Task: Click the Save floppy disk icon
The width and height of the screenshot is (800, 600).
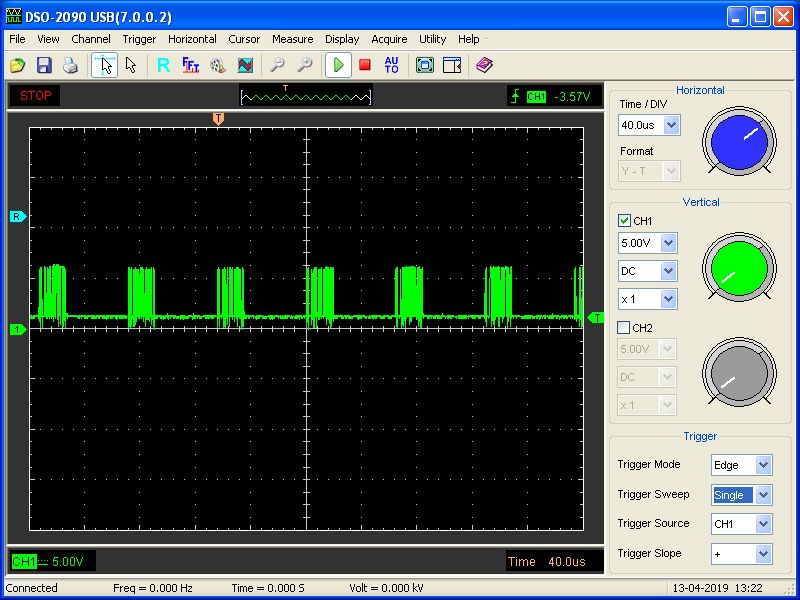Action: pyautogui.click(x=44, y=65)
